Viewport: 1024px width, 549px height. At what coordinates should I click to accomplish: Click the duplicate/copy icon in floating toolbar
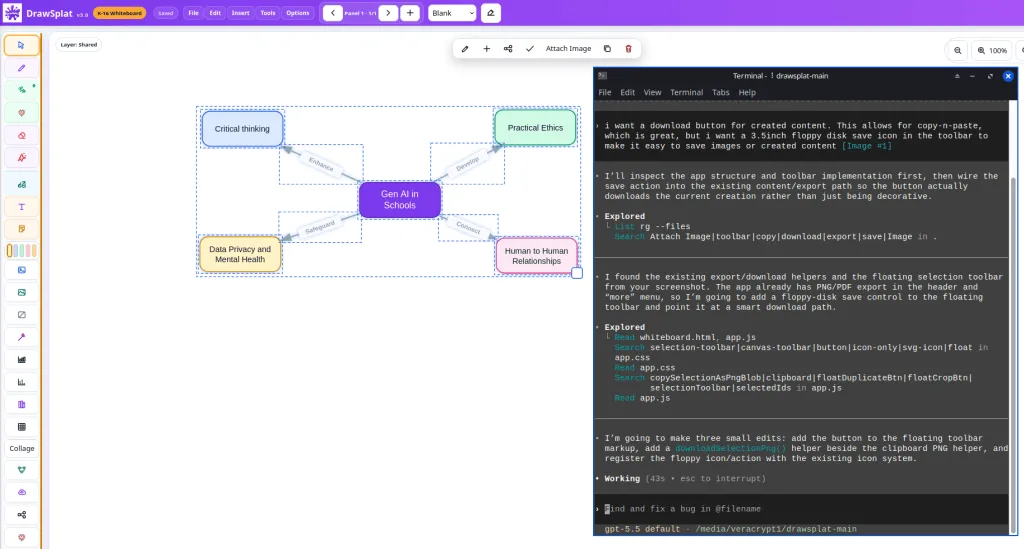click(x=607, y=49)
